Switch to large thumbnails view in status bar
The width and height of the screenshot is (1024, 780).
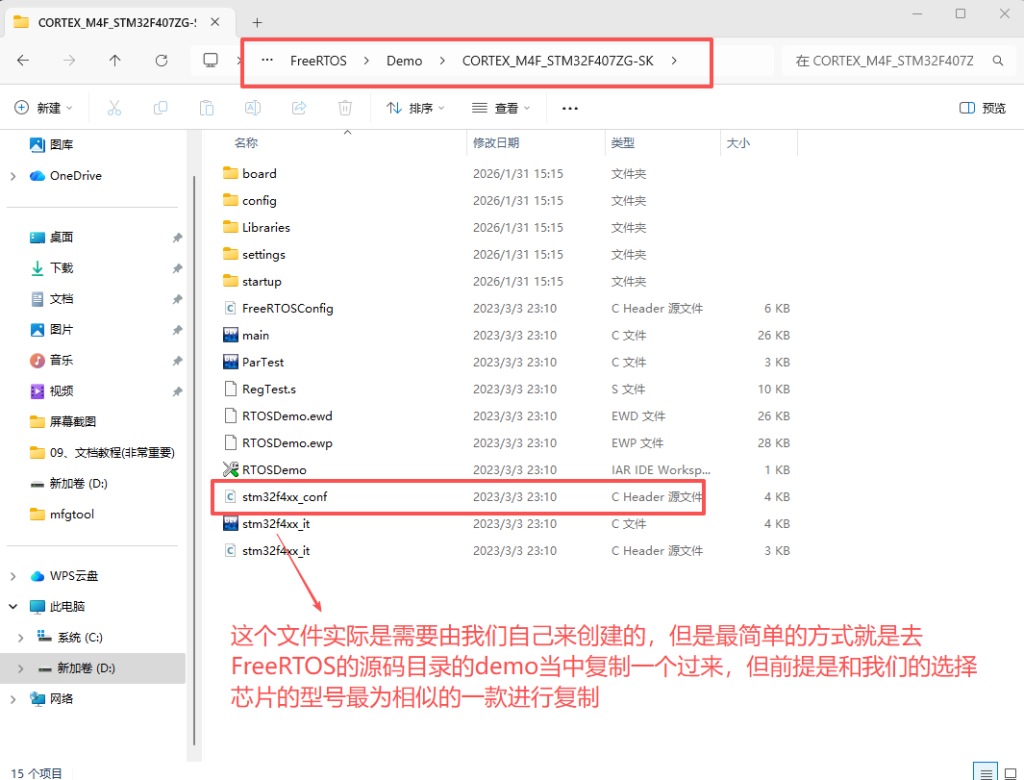1008,772
